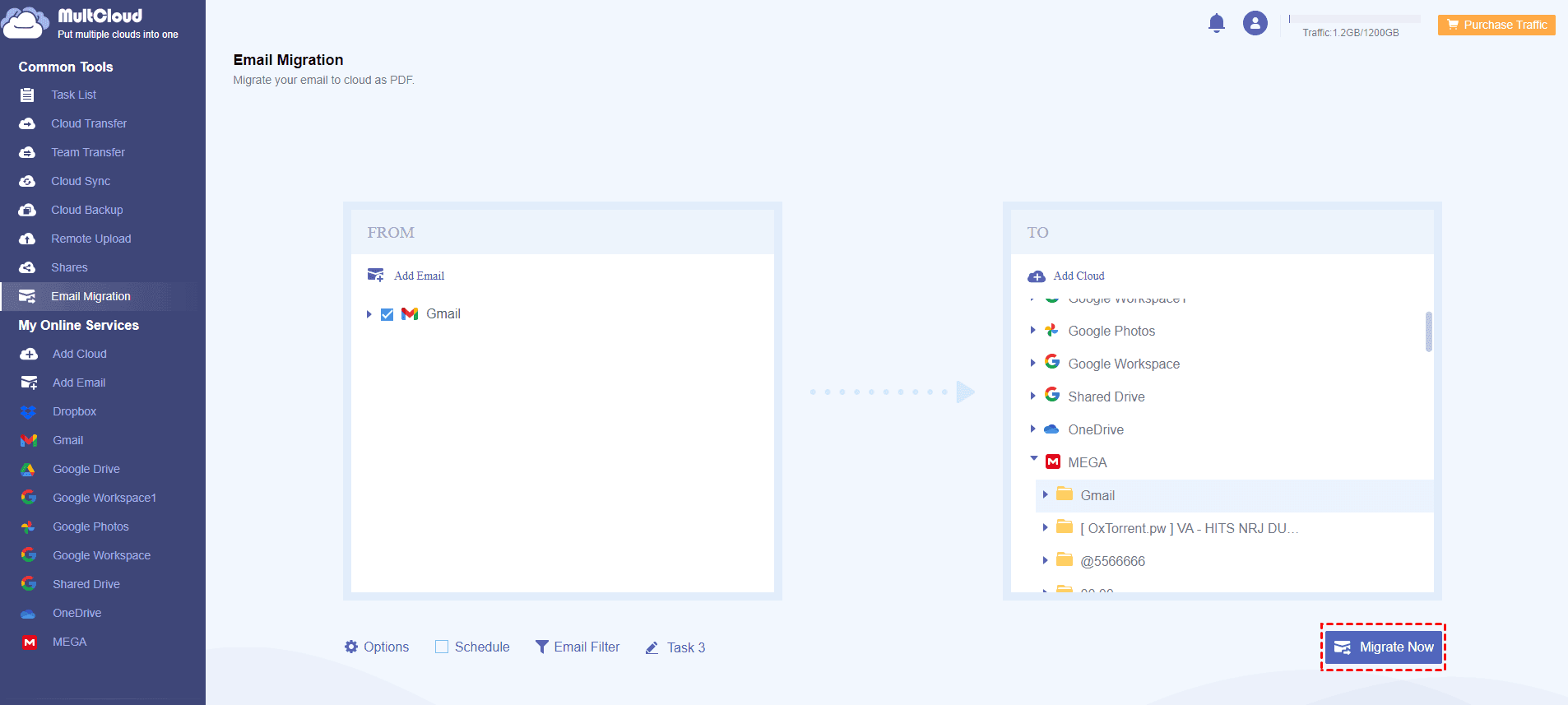This screenshot has width=1568, height=705.
Task: Click the Cloud Sync sidebar icon
Action: coord(27,181)
